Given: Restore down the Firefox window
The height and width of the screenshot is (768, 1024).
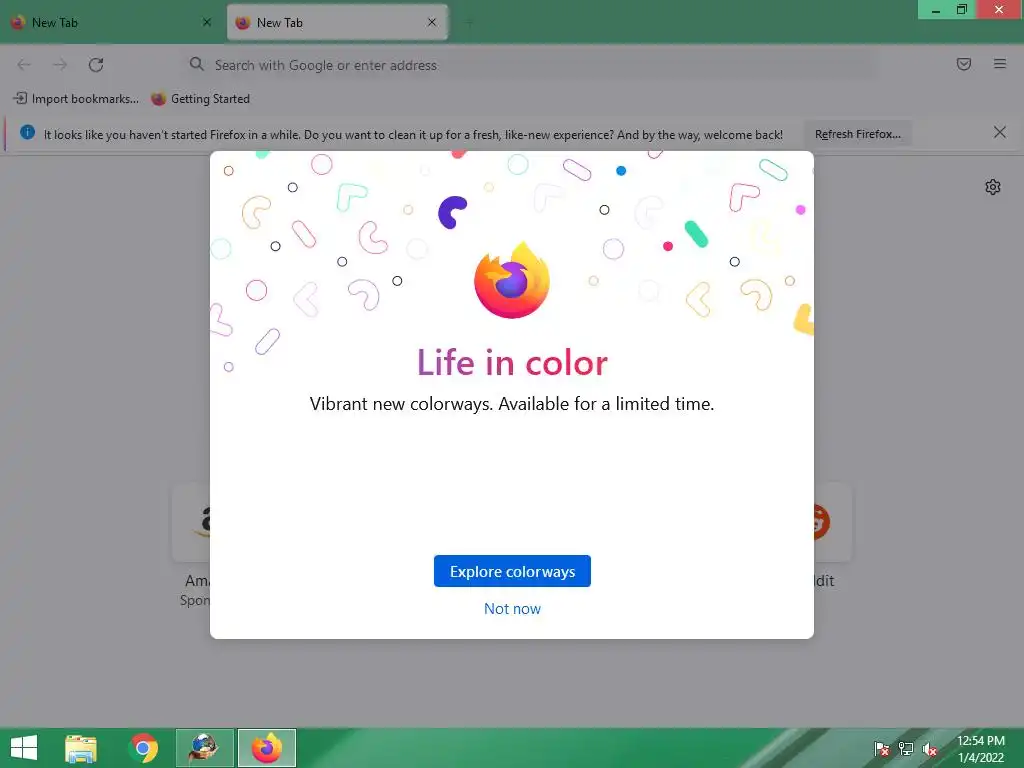Looking at the screenshot, I should pyautogui.click(x=961, y=10).
